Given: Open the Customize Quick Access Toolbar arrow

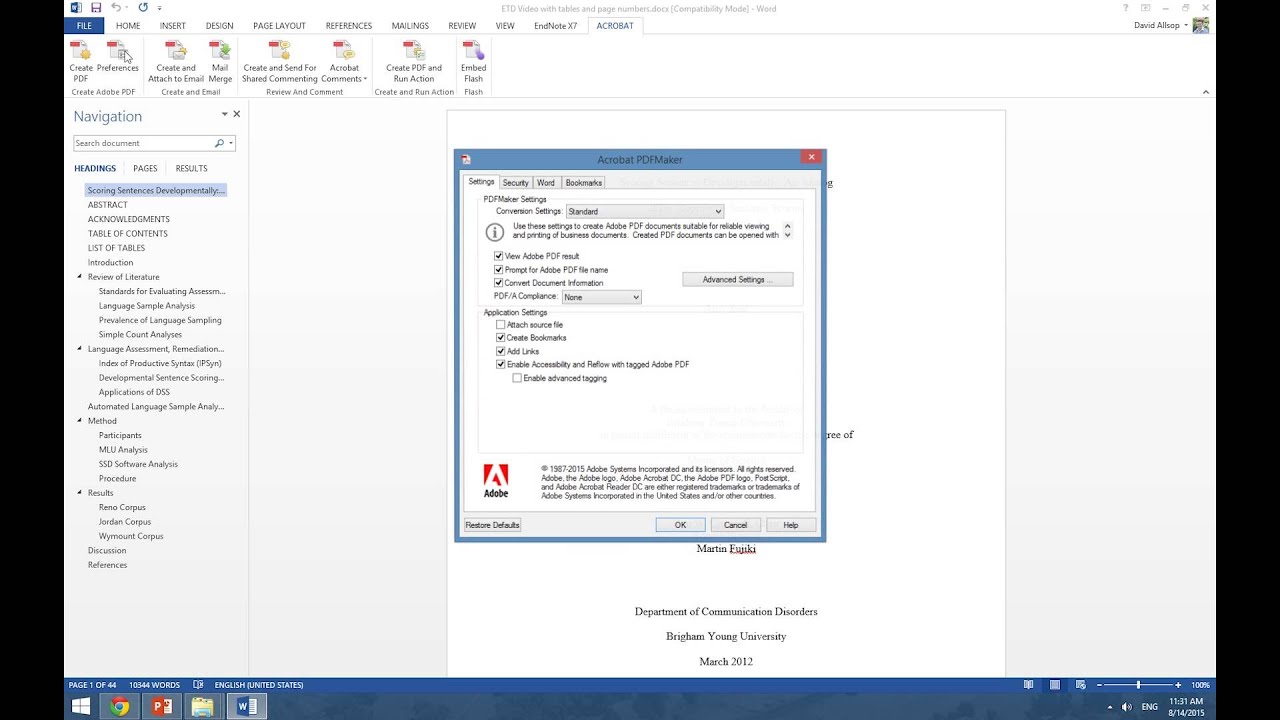Looking at the screenshot, I should pyautogui.click(x=158, y=8).
